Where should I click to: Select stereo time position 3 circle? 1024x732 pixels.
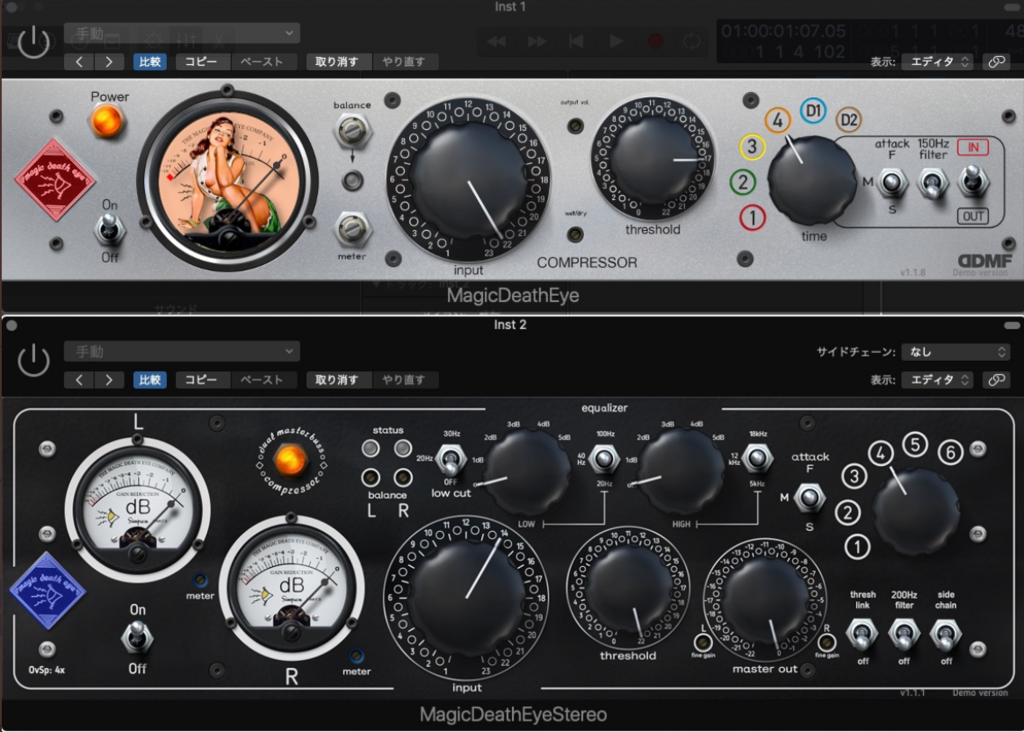(854, 476)
